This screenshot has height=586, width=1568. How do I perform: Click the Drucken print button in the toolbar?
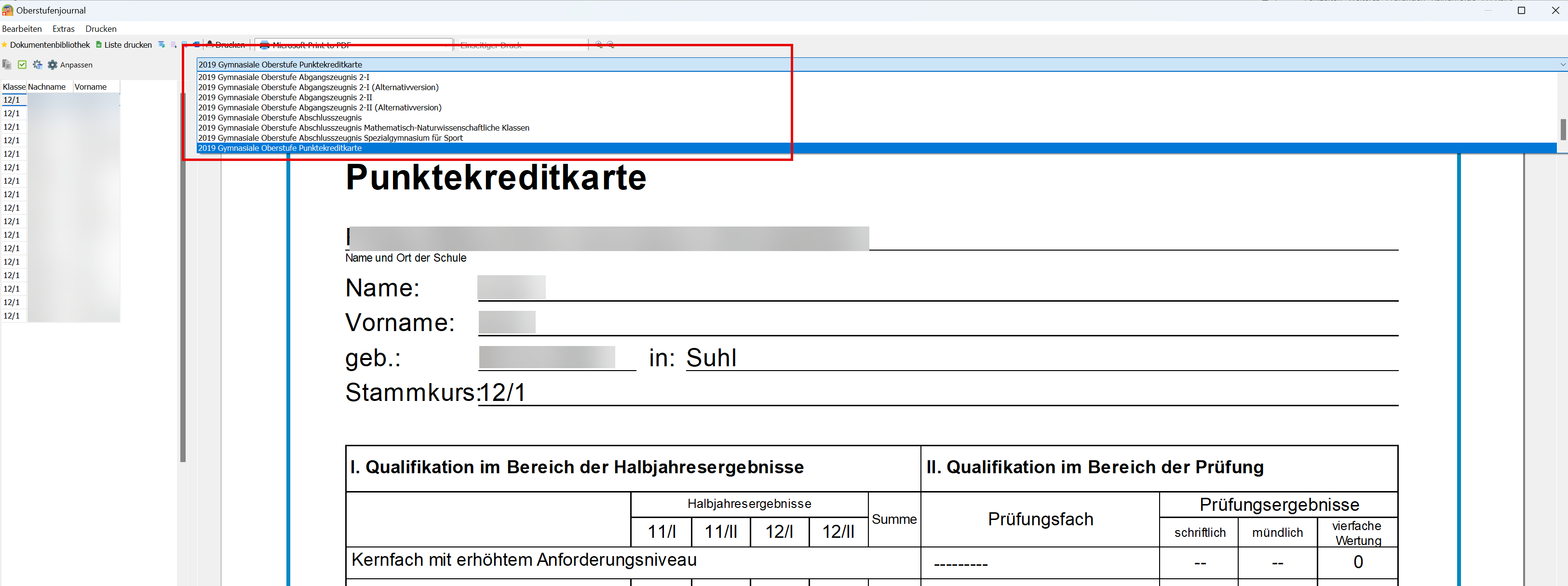point(225,45)
